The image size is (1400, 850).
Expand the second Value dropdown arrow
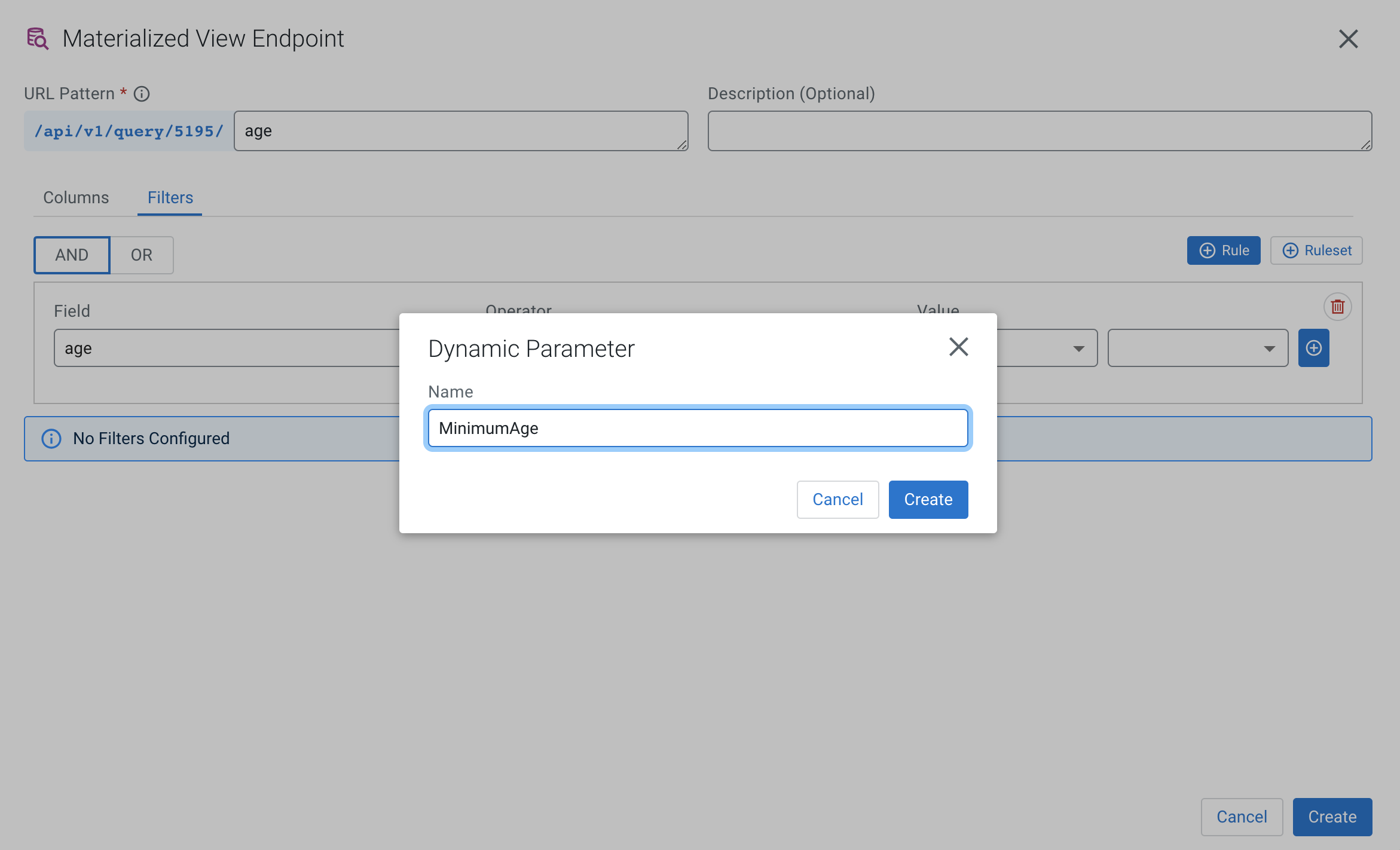pos(1269,348)
